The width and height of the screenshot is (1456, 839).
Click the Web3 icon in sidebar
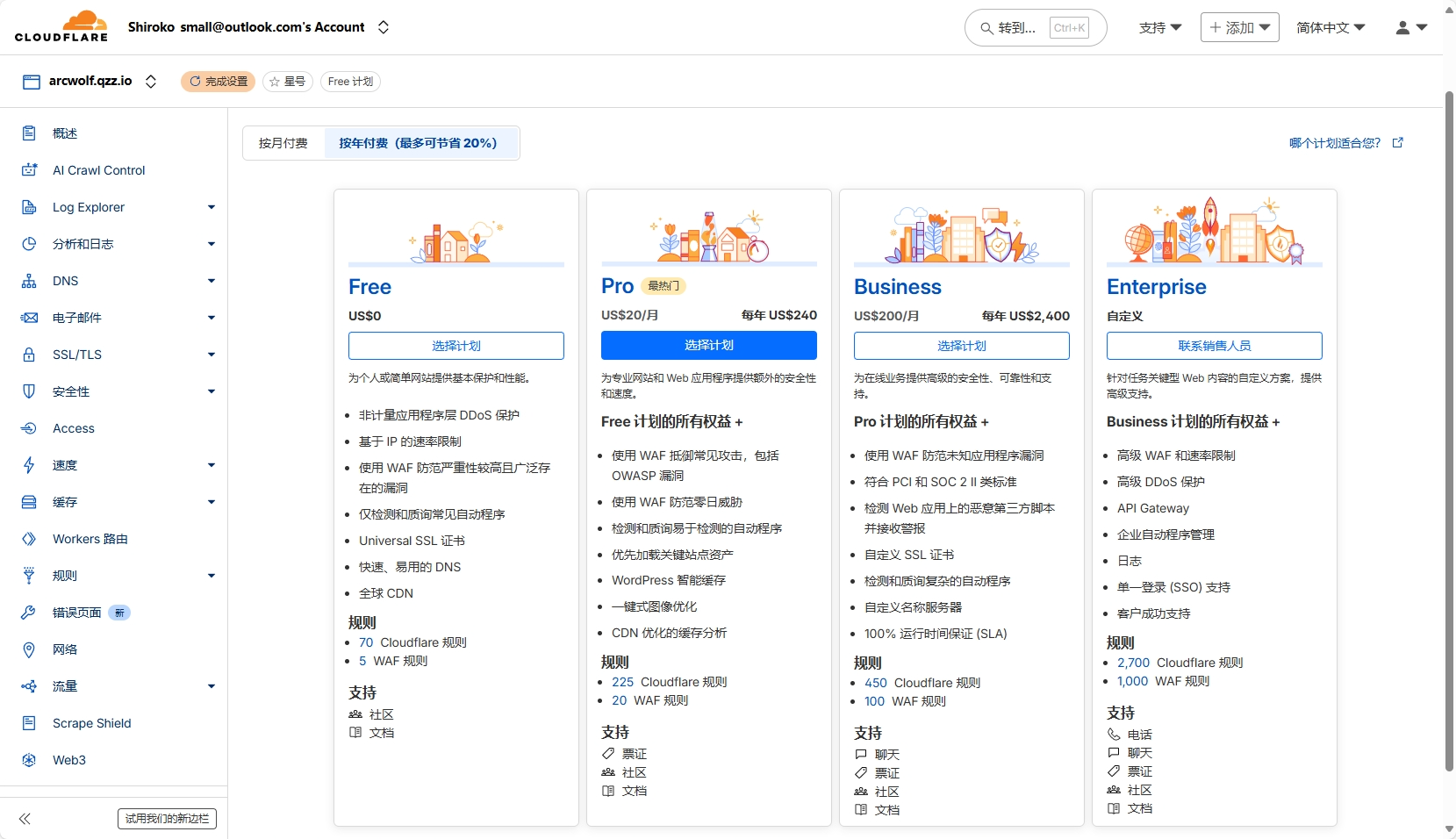tap(29, 760)
